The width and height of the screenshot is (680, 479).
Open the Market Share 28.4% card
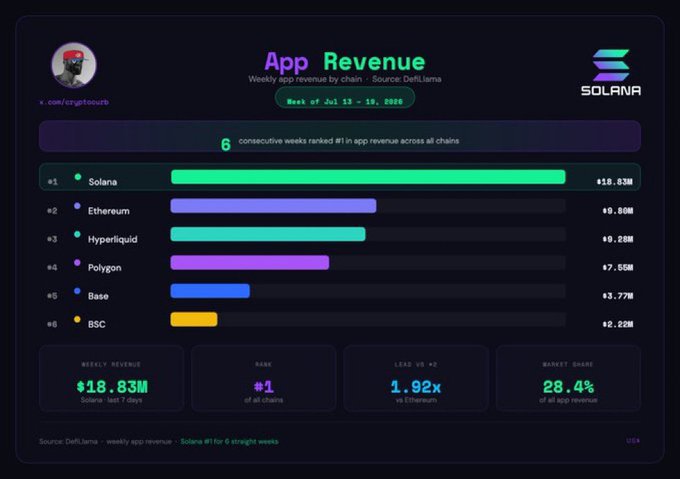point(568,378)
